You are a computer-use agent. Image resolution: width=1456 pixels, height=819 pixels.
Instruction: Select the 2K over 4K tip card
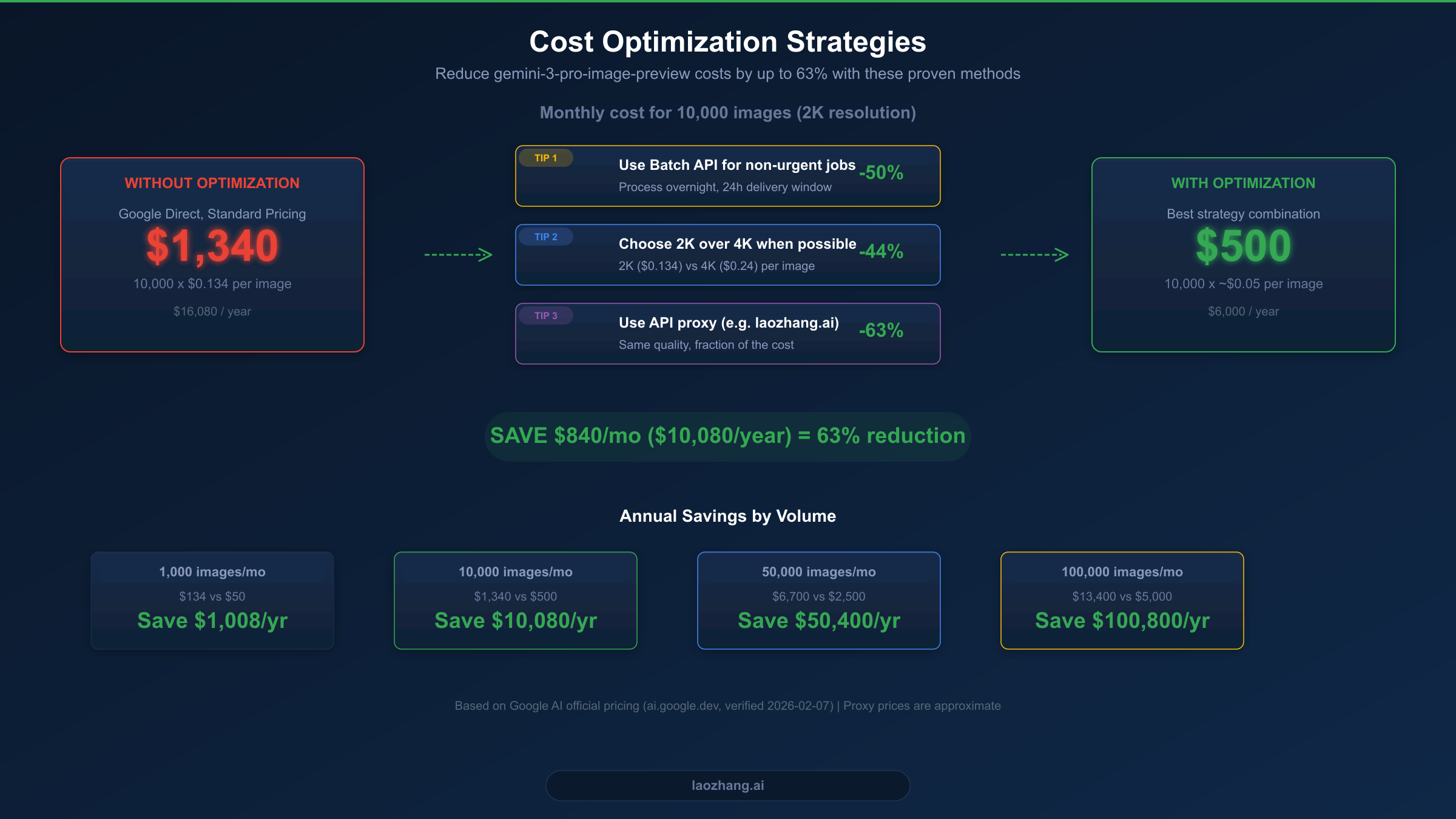[727, 255]
